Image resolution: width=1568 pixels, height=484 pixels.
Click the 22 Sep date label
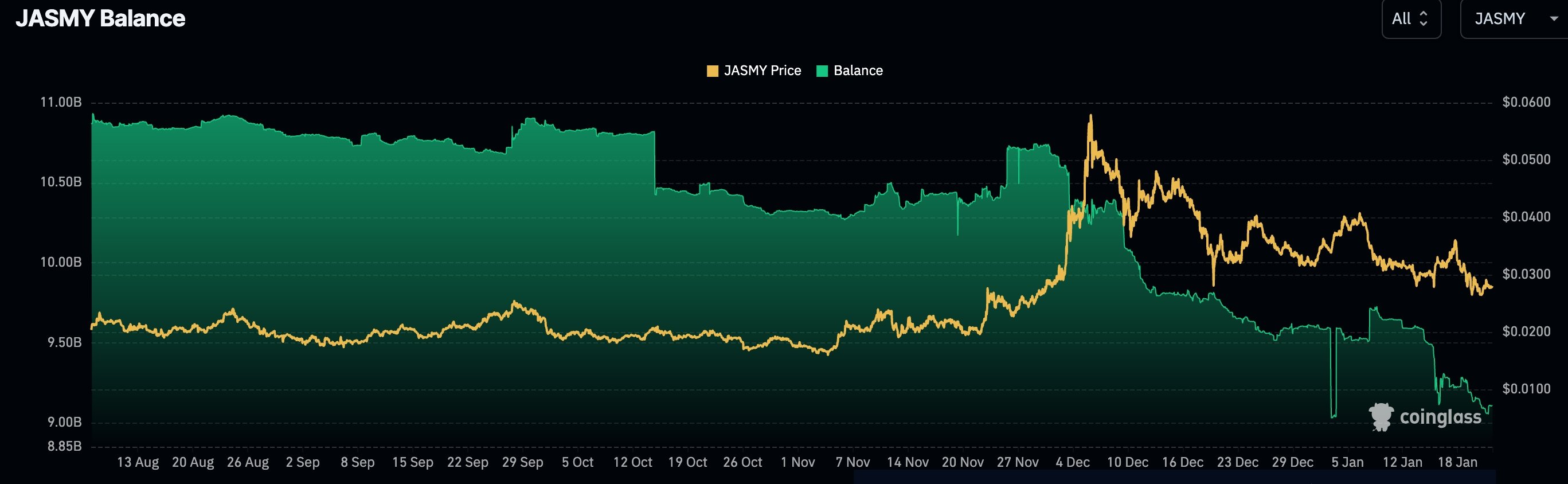coord(467,462)
